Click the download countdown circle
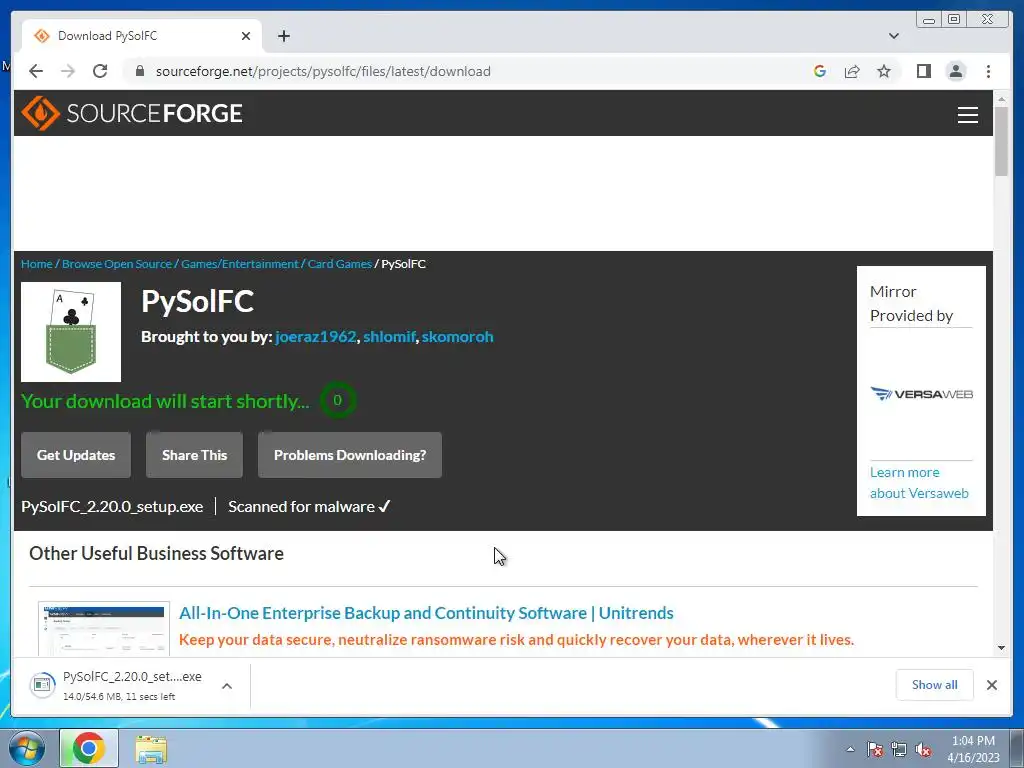 [x=337, y=400]
